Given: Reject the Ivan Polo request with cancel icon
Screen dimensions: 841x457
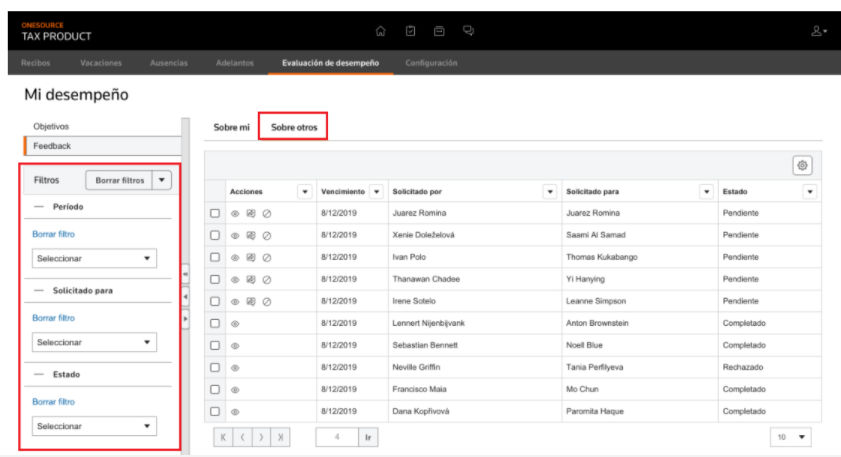Looking at the screenshot, I should click(x=267, y=257).
